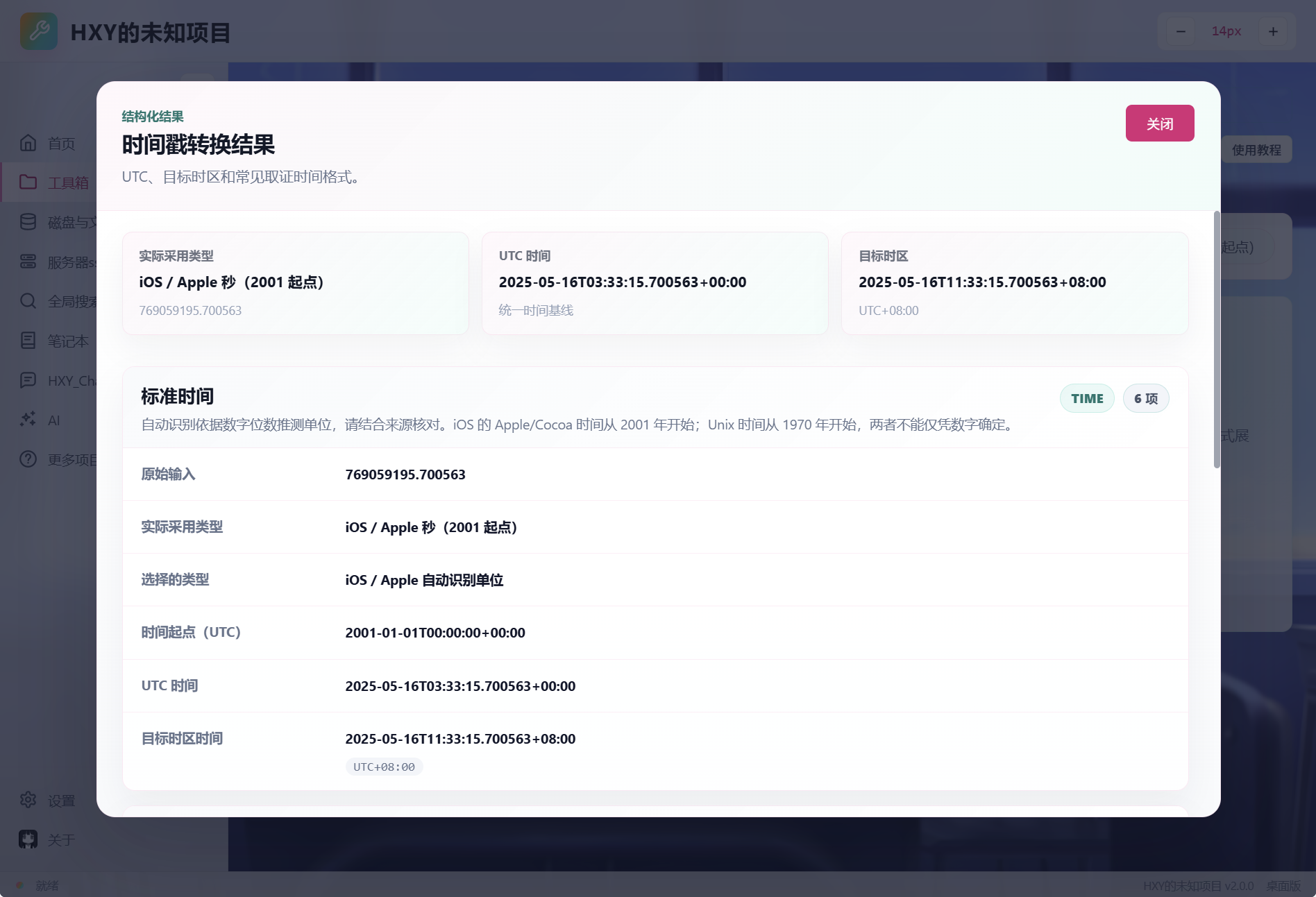Image resolution: width=1316 pixels, height=897 pixels.
Task: Increase font size with plus button
Action: (x=1273, y=31)
